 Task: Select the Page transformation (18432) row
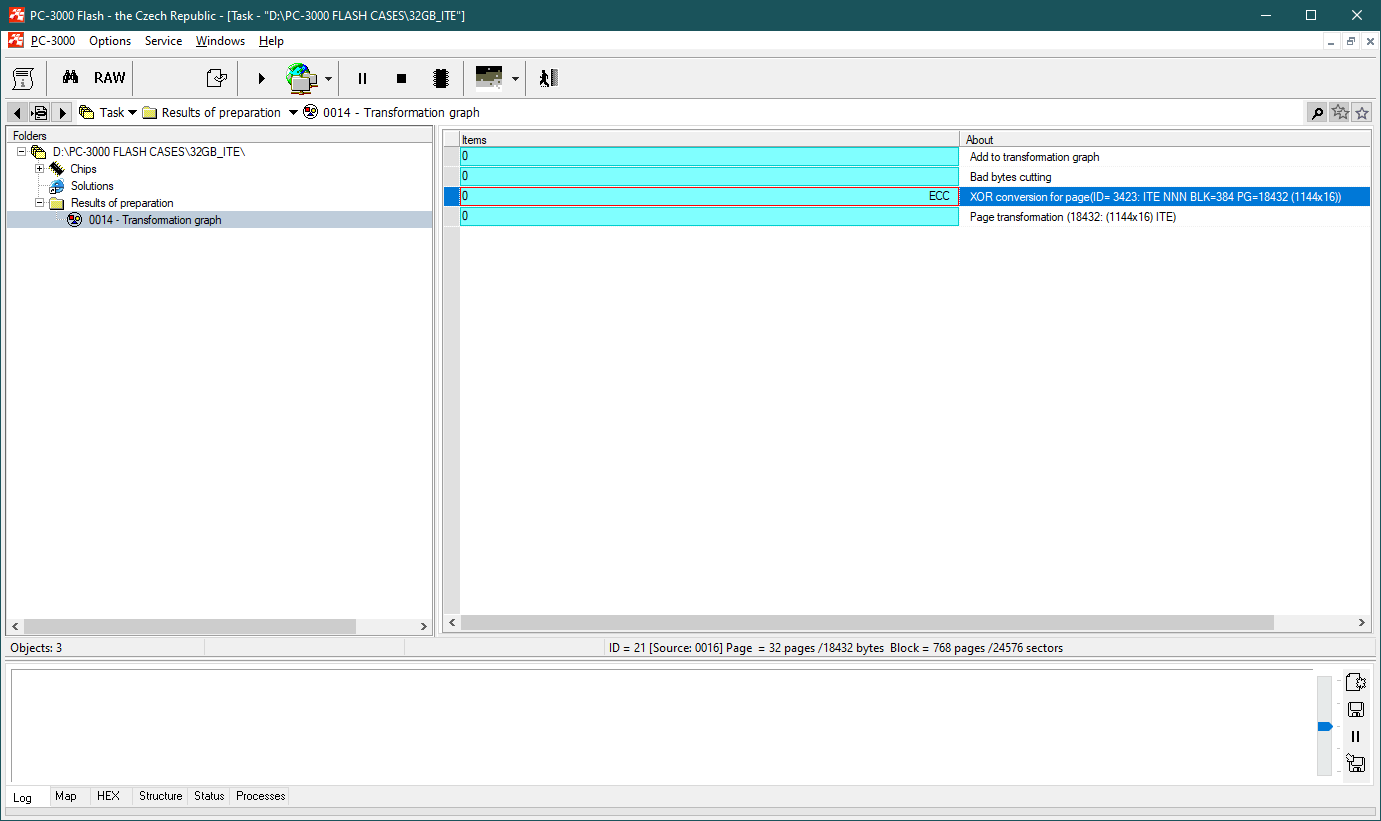[x=906, y=217]
